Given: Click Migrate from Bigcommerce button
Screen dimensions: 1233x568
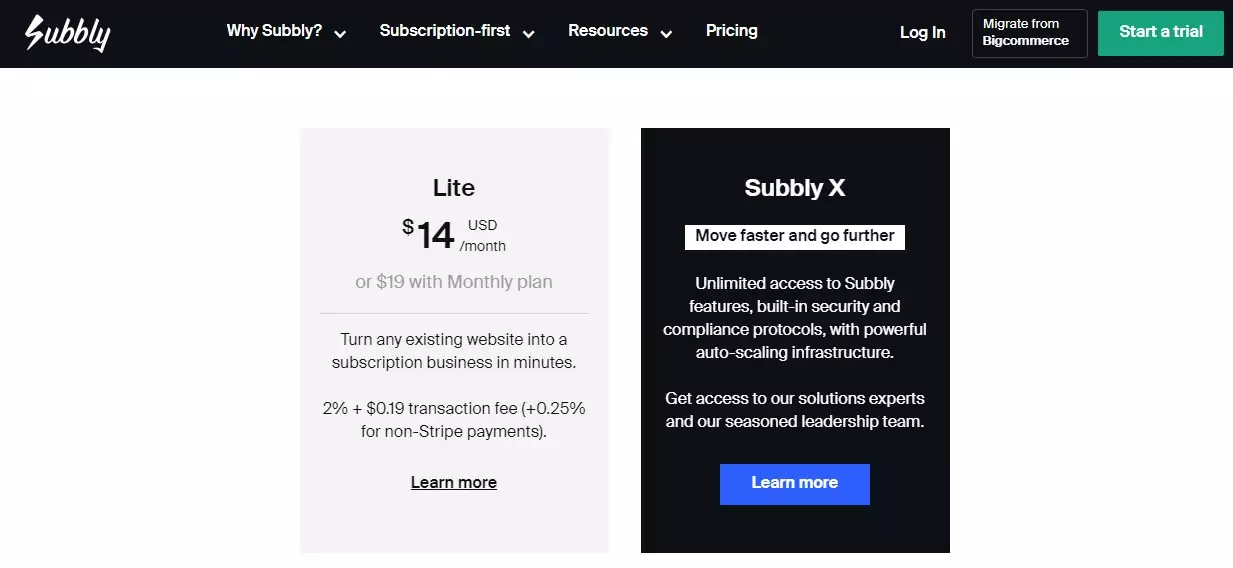Looking at the screenshot, I should 1029,33.
